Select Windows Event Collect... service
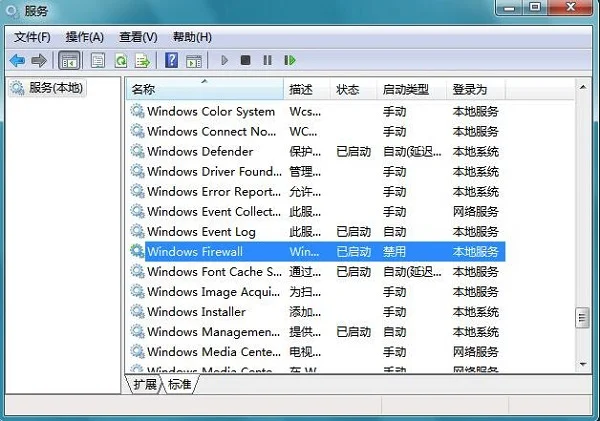 (214, 211)
